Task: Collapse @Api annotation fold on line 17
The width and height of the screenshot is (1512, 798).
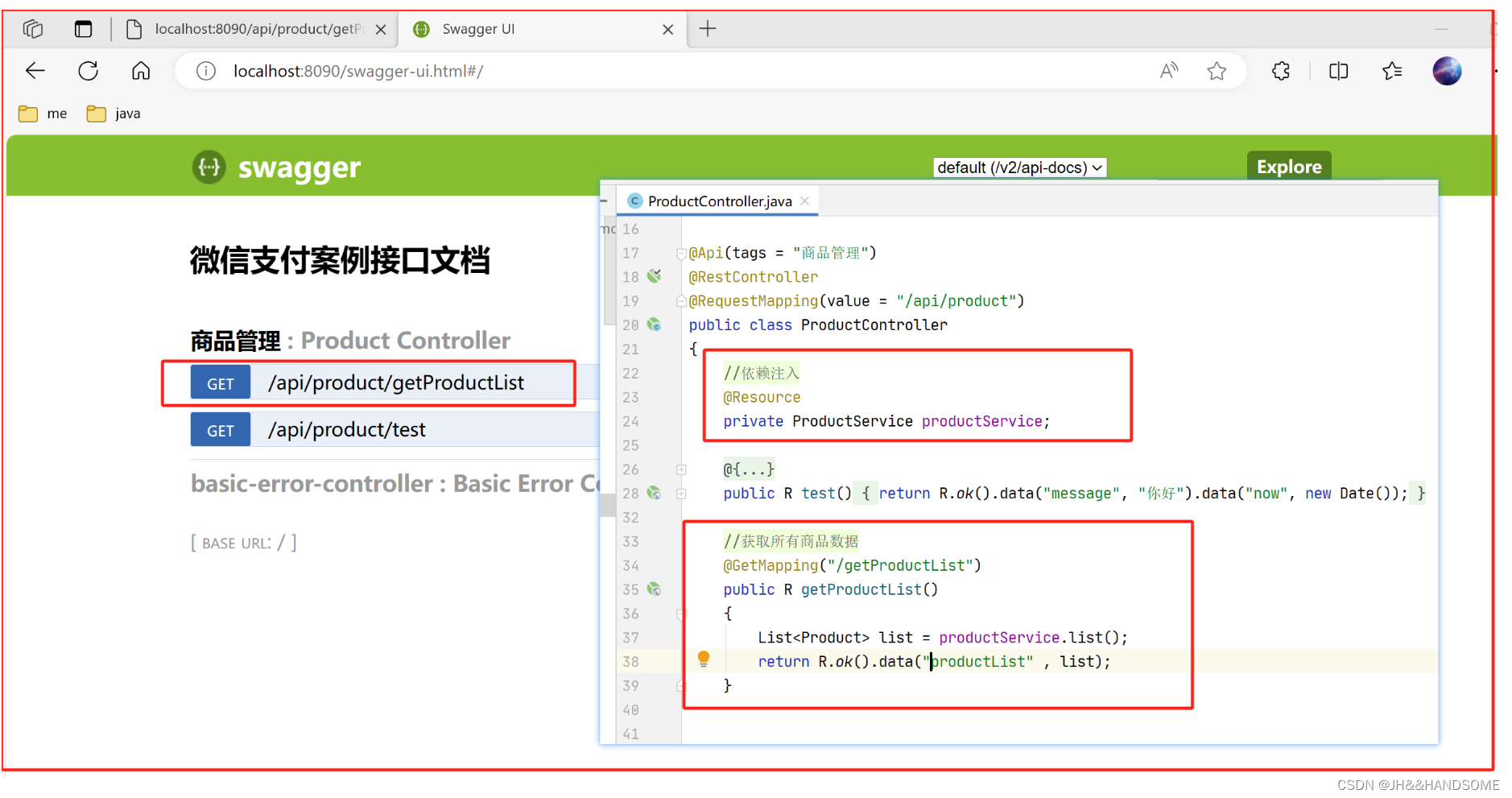Action: (x=681, y=254)
